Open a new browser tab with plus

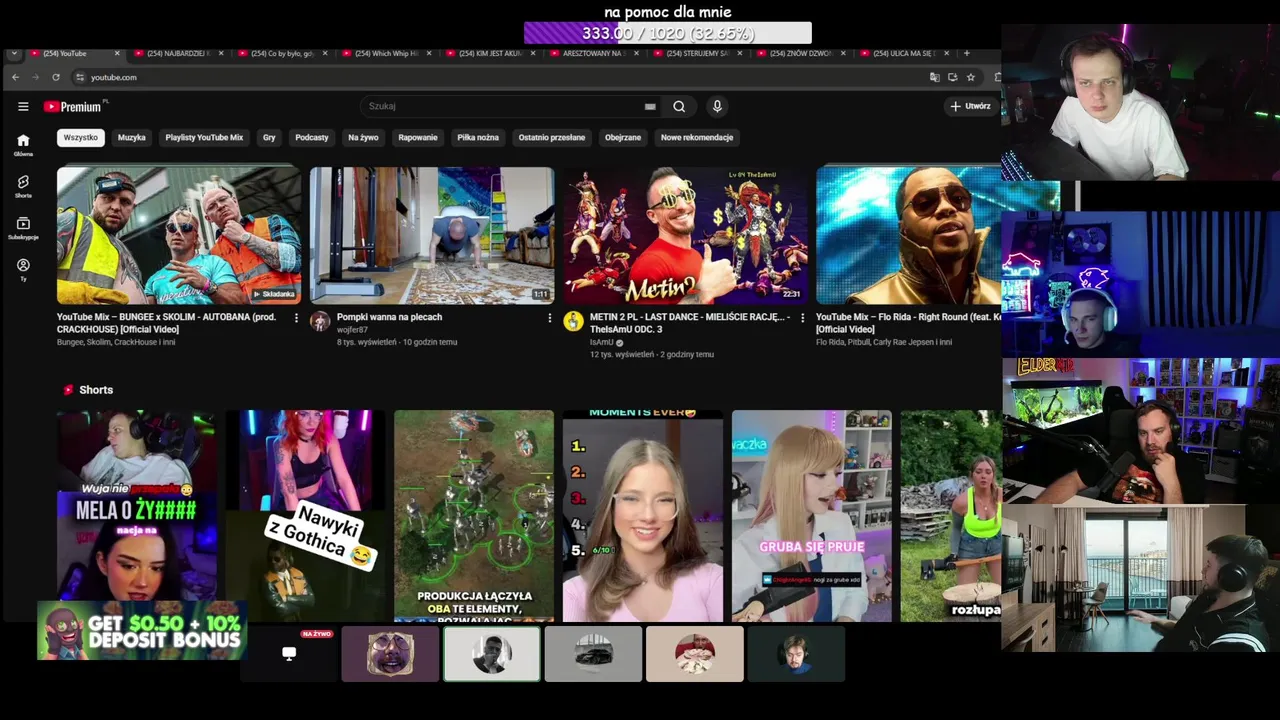[966, 53]
